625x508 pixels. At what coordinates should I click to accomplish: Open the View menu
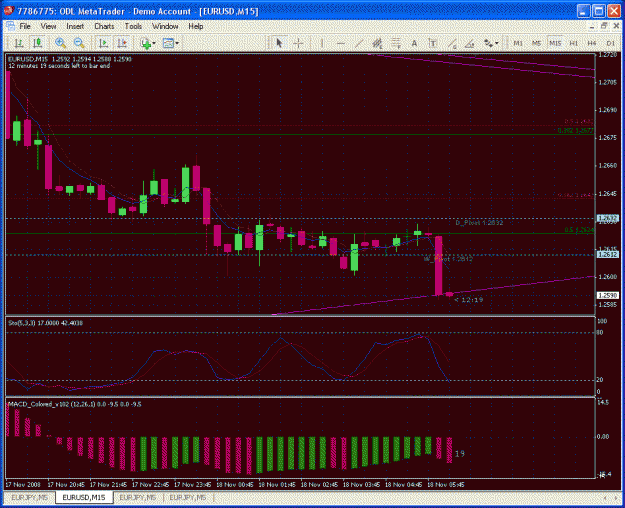(48, 26)
